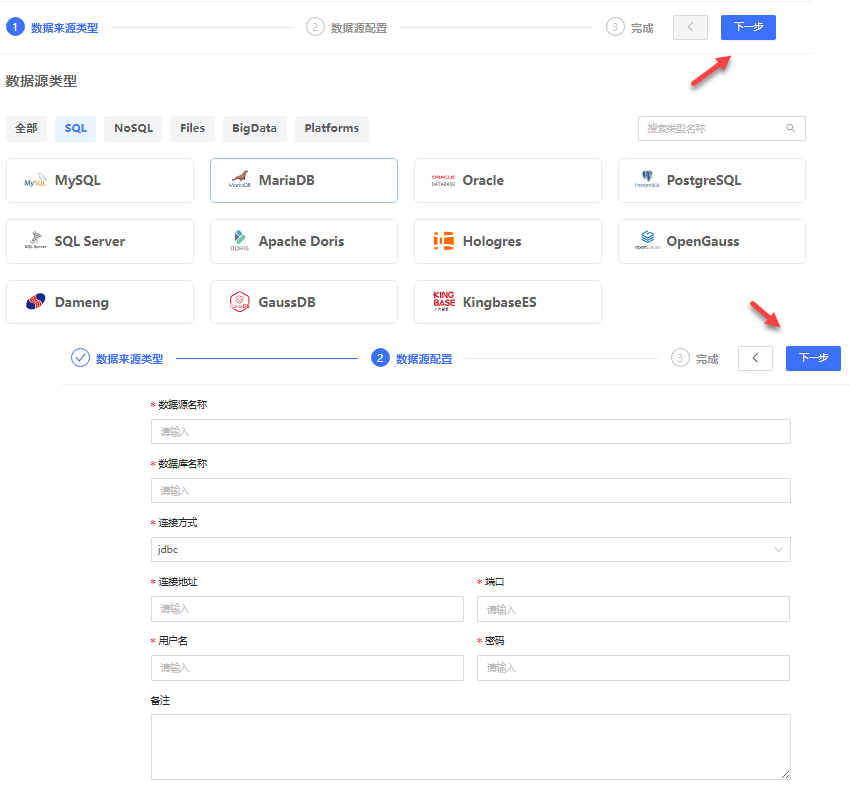850x805 pixels.
Task: Switch to the Platforms tab
Action: 332,128
